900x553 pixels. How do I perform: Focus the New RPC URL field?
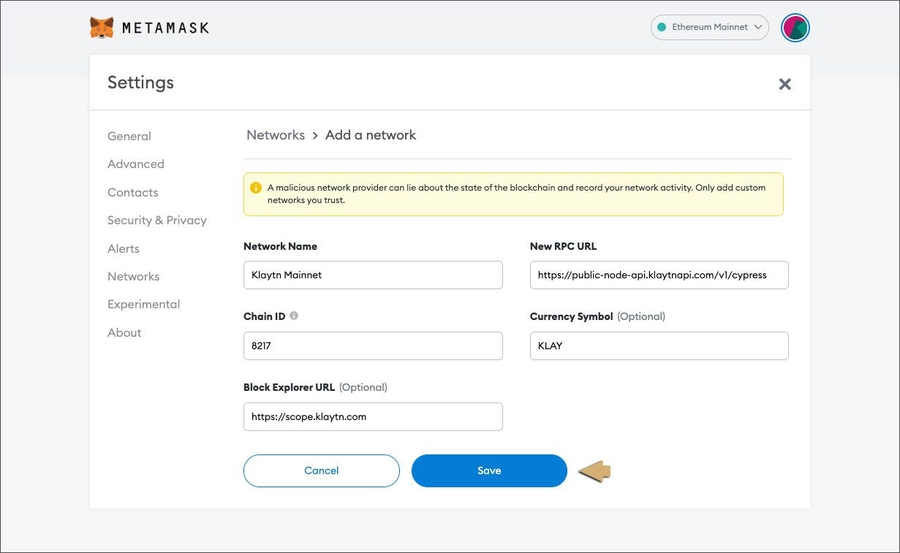pos(659,275)
